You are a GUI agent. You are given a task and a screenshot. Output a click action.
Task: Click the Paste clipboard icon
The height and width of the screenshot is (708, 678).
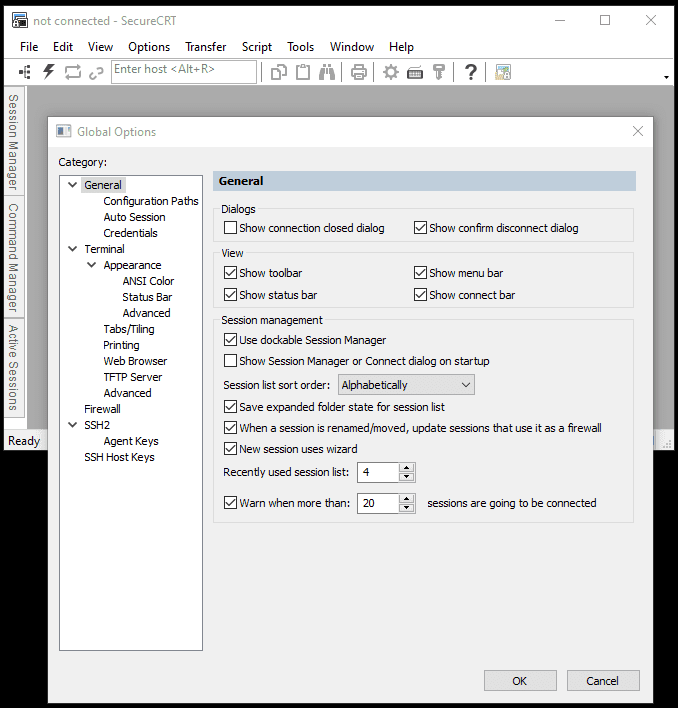(303, 72)
